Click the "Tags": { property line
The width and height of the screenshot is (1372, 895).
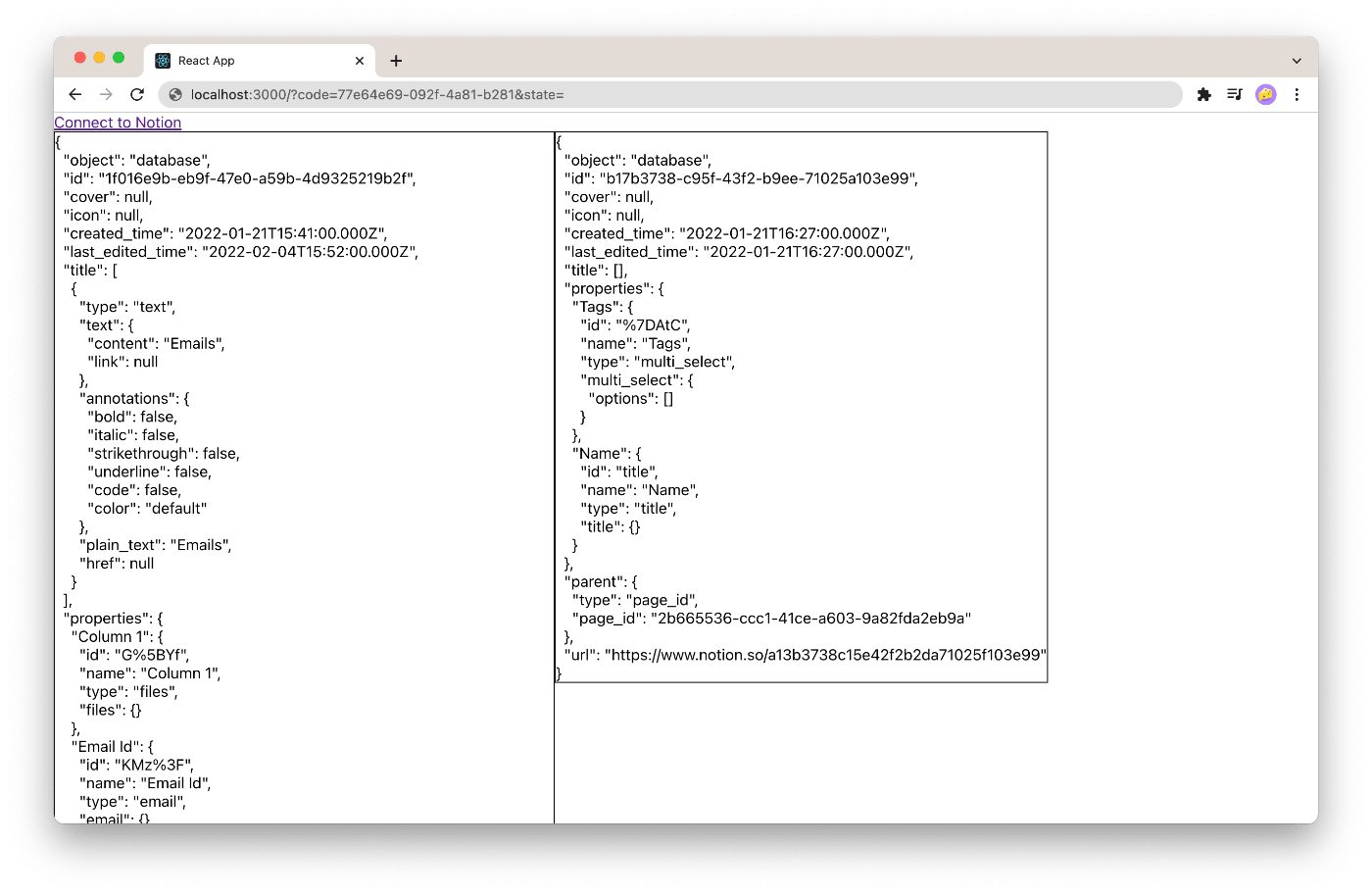(603, 307)
